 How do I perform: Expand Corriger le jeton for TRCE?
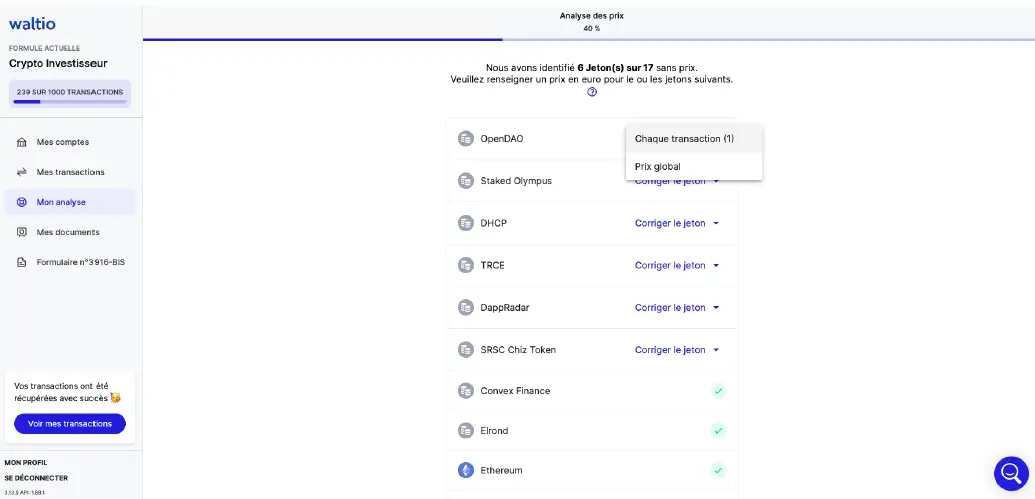tap(677, 265)
